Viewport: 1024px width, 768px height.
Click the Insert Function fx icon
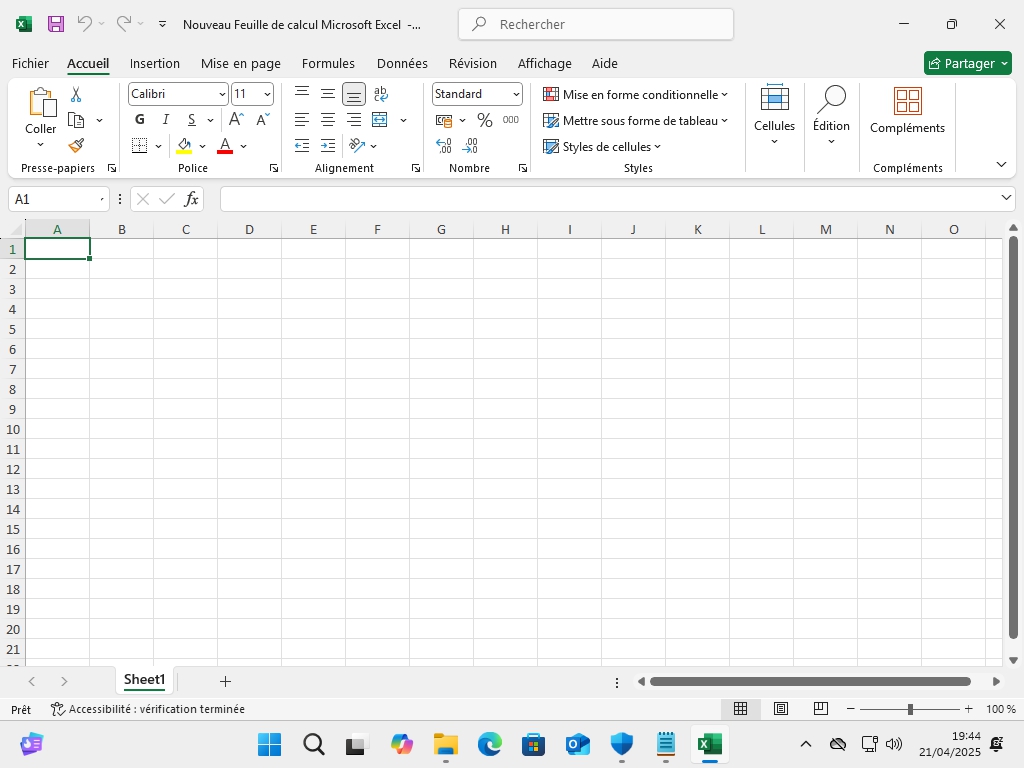(x=191, y=199)
